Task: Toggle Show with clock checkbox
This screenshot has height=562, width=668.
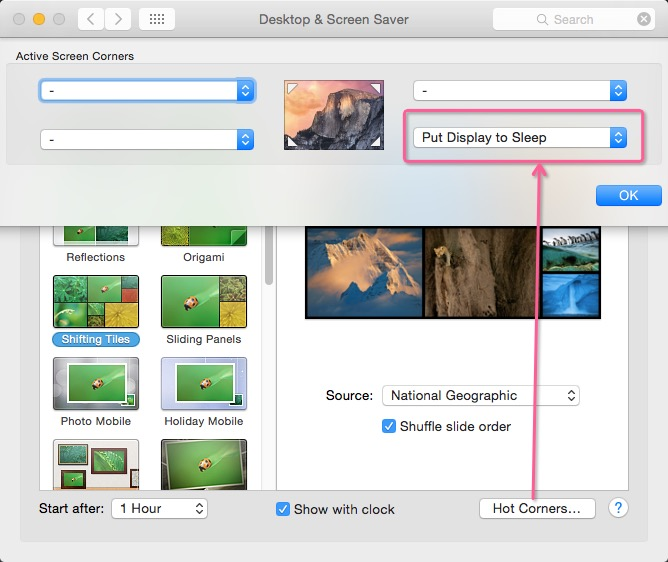Action: [283, 509]
